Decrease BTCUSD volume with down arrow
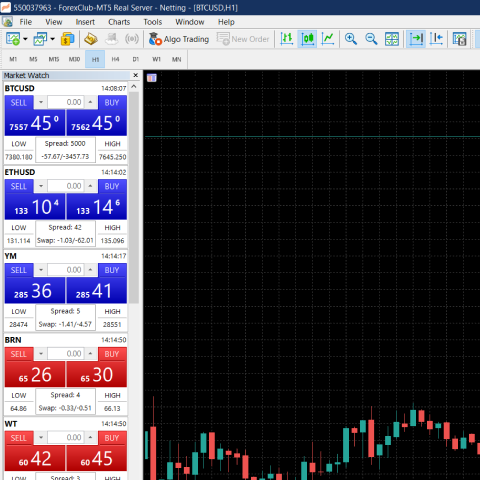Screen dimensions: 480x480 pos(41,102)
